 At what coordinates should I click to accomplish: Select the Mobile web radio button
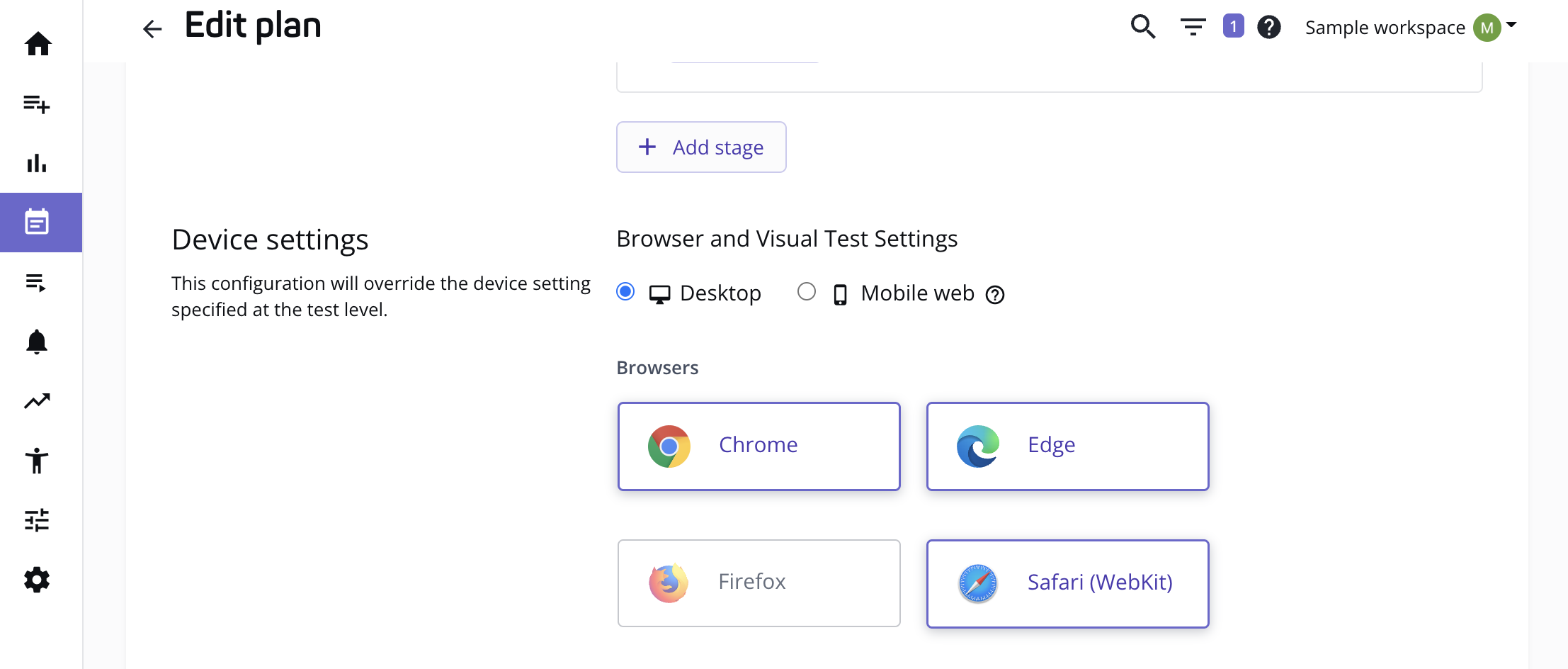click(807, 291)
